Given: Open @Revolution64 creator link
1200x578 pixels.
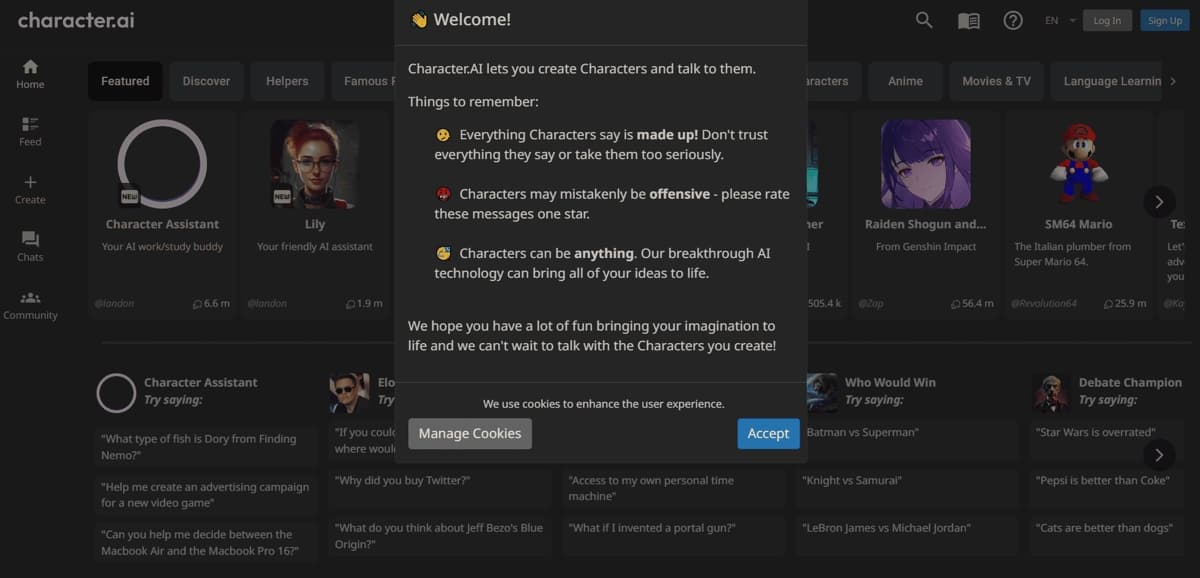Looking at the screenshot, I should pos(1044,303).
